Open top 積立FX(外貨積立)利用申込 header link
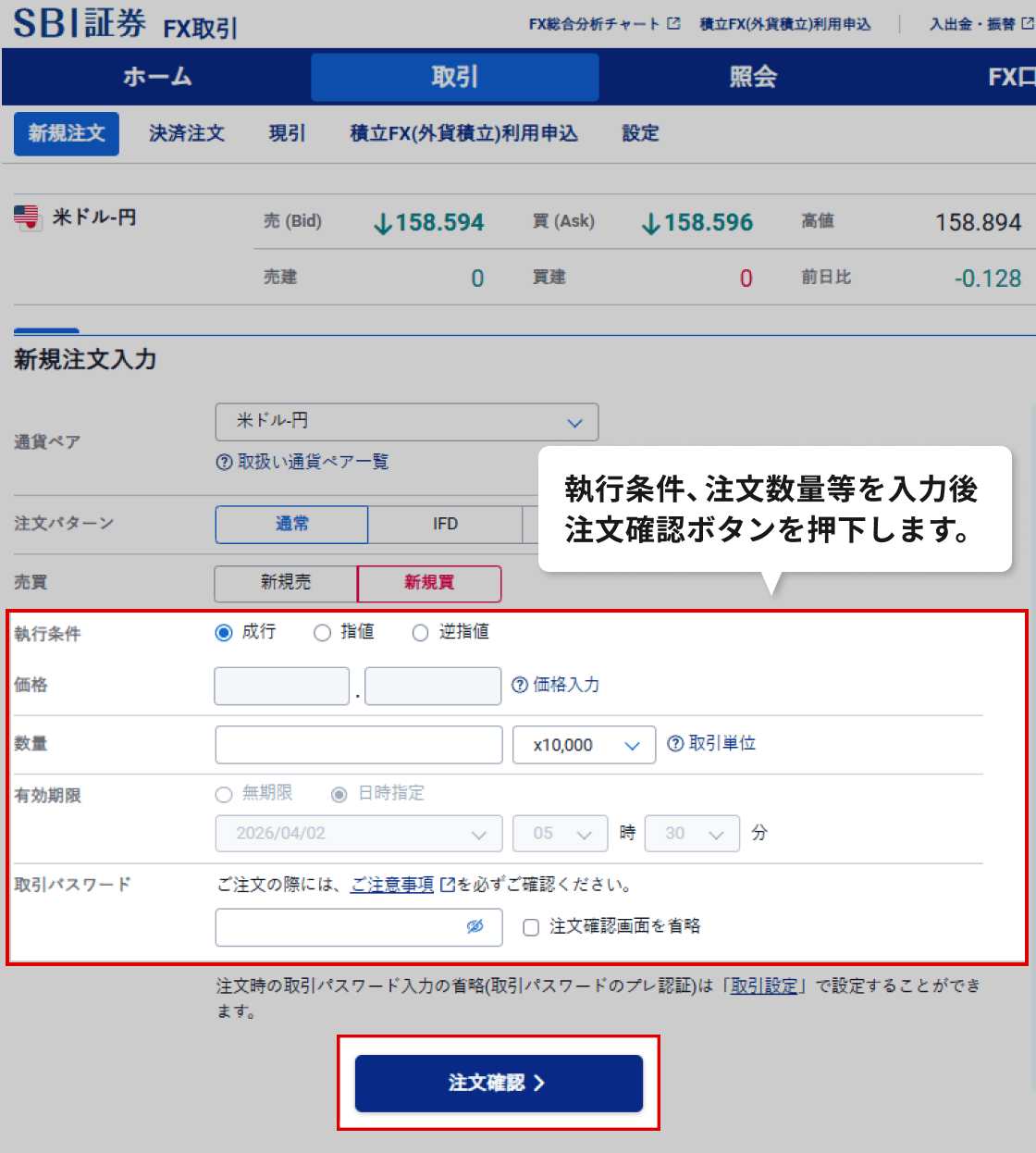1036x1153 pixels. tap(785, 24)
